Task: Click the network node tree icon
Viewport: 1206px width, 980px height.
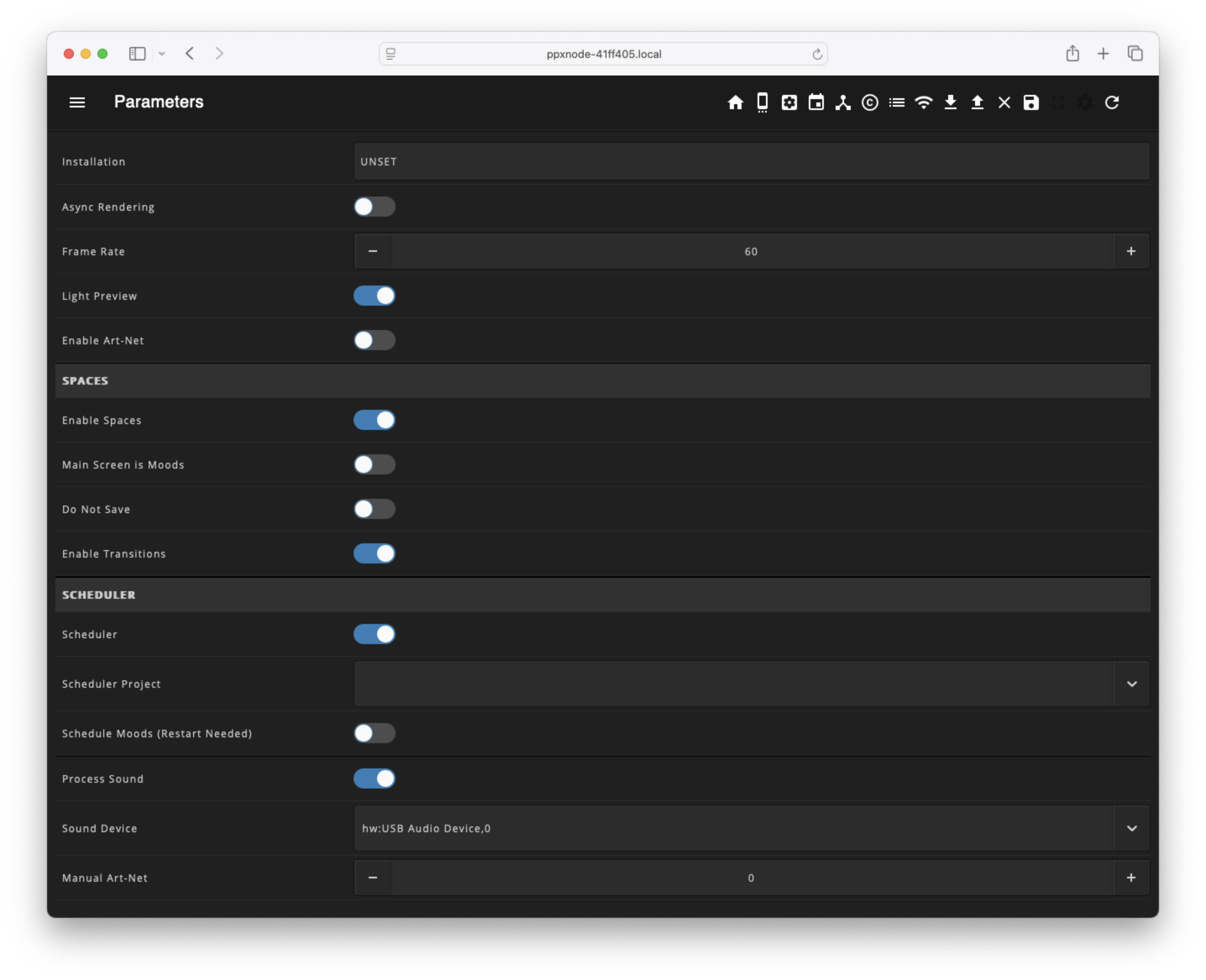Action: (843, 102)
